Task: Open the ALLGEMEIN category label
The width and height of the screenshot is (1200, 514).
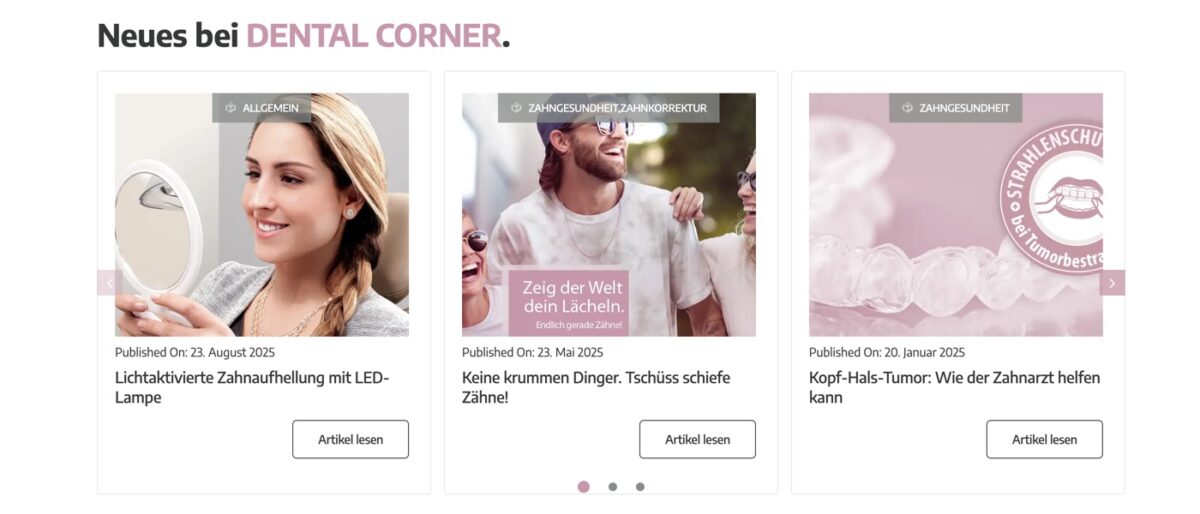Action: pyautogui.click(x=270, y=108)
